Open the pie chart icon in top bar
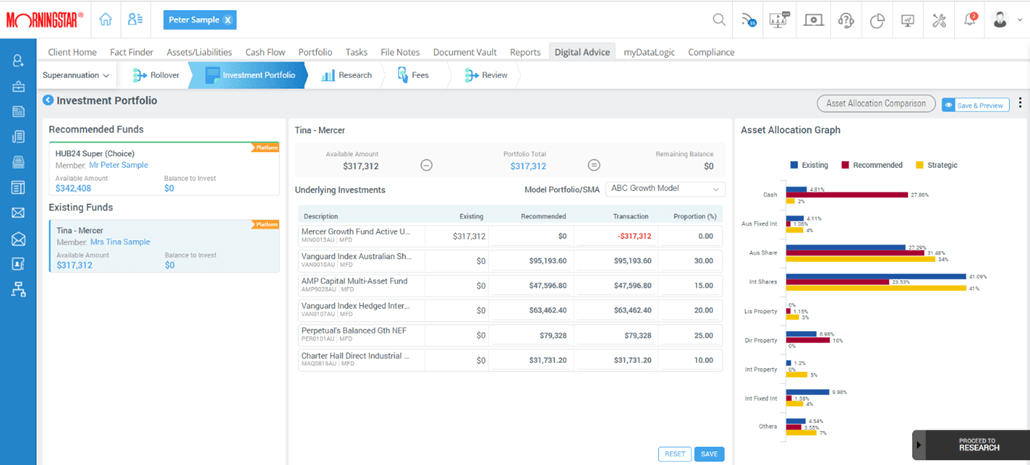The width and height of the screenshot is (1030, 465). 877,20
